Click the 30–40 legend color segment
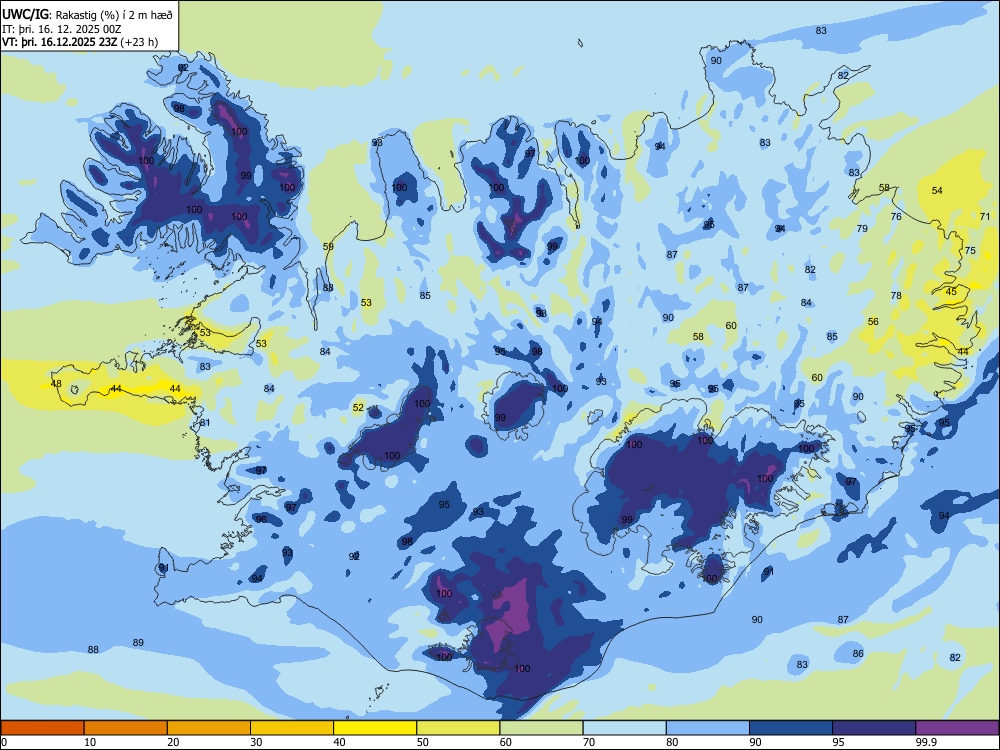 click(x=292, y=728)
